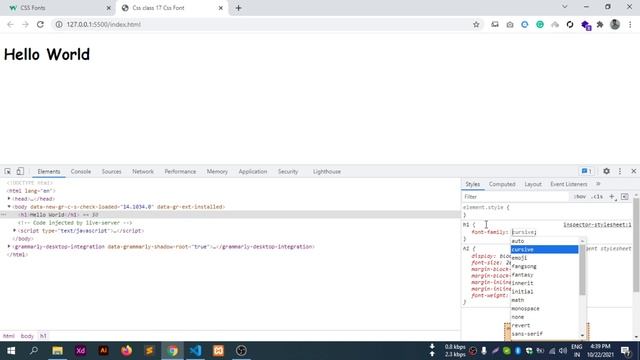This screenshot has height=360, width=640.
Task: Close the DevTools panel
Action: 633,171
